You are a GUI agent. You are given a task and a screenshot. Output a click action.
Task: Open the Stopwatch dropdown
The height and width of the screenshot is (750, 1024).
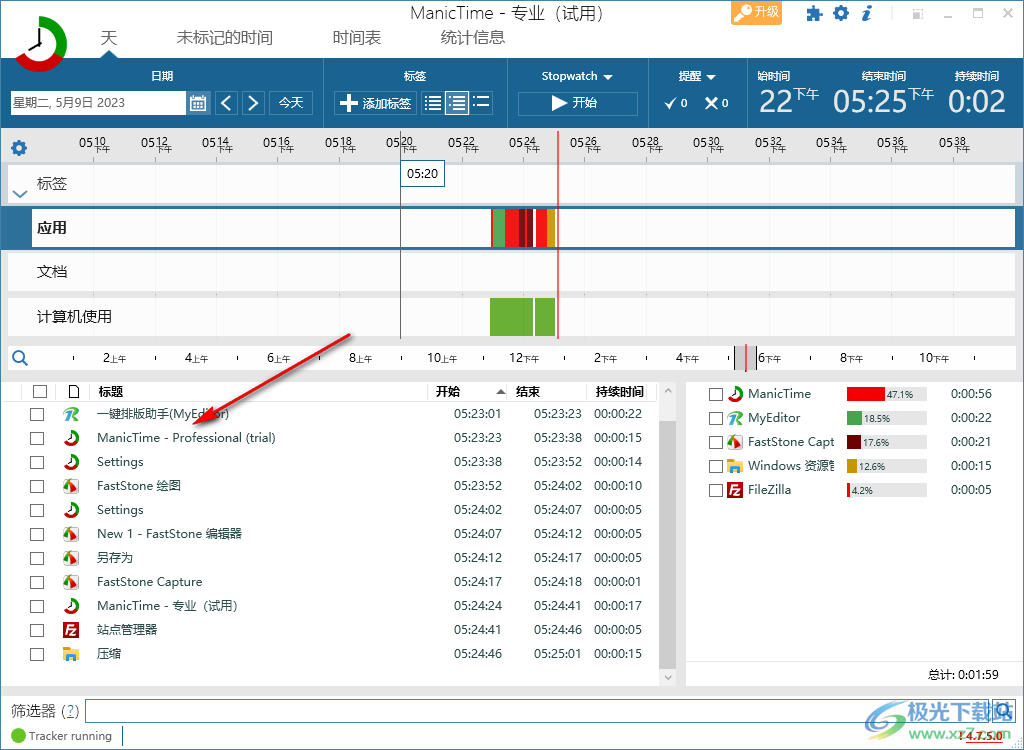(577, 76)
